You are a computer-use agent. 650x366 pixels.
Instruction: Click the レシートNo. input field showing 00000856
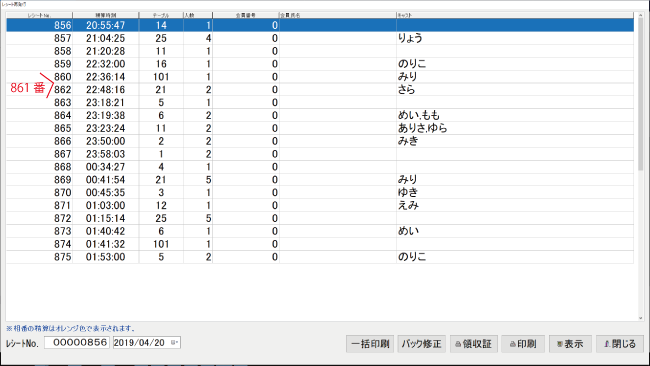click(x=77, y=343)
